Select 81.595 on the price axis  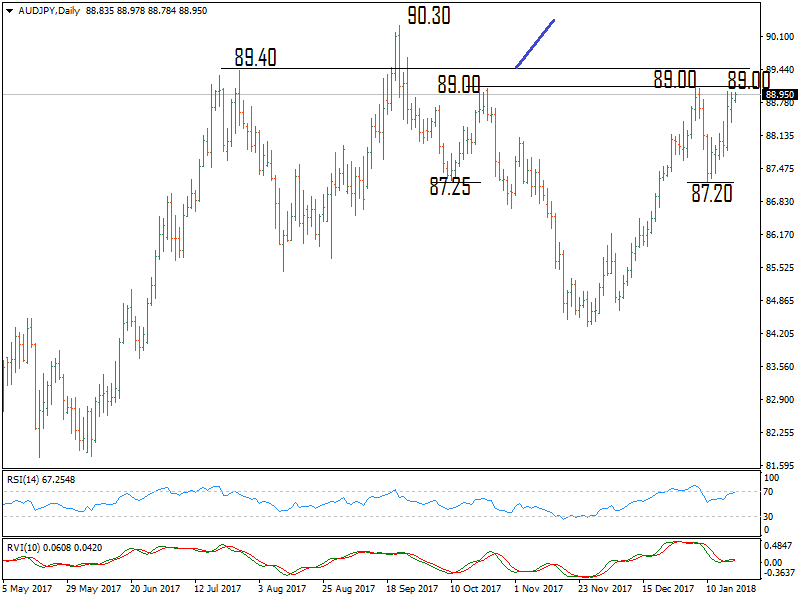pos(778,466)
